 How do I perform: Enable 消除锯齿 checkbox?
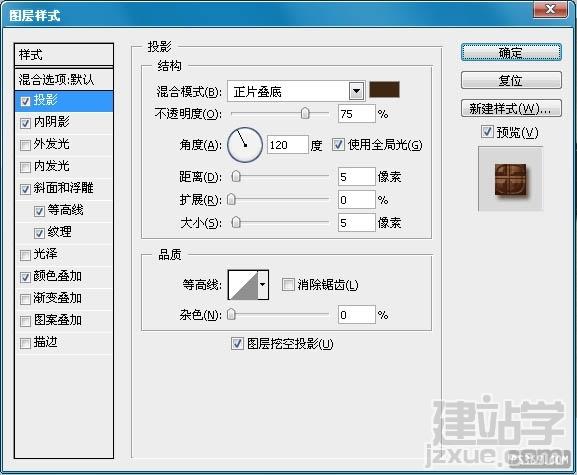(x=288, y=284)
